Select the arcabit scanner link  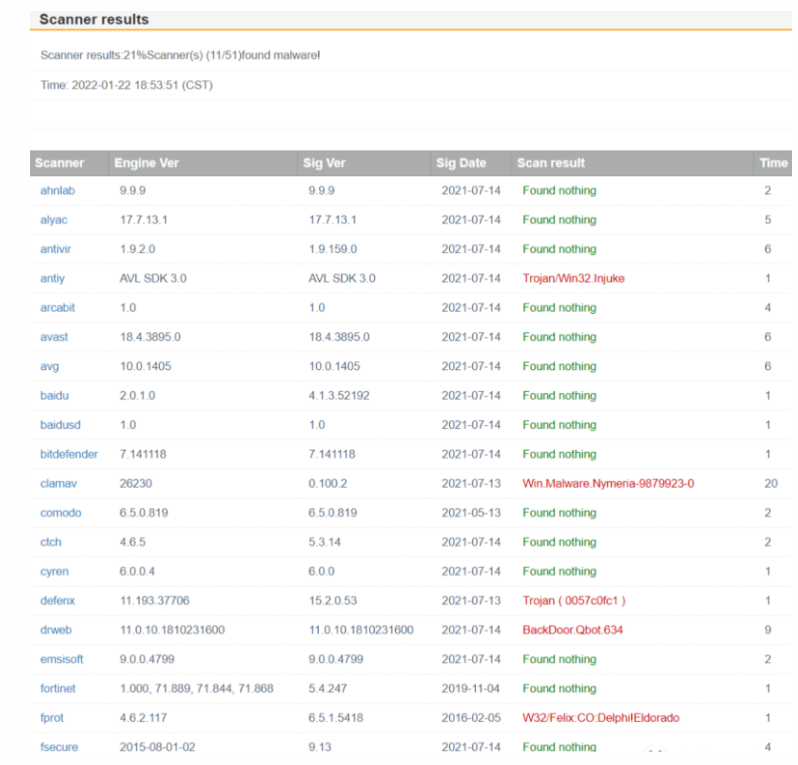tap(58, 308)
